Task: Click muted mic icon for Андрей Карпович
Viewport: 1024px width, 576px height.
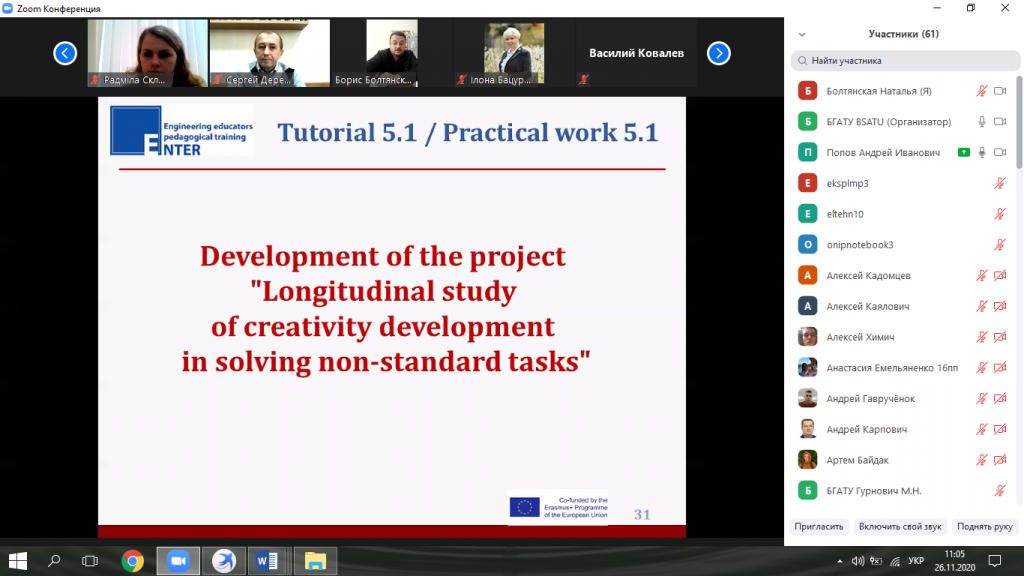Action: 982,429
